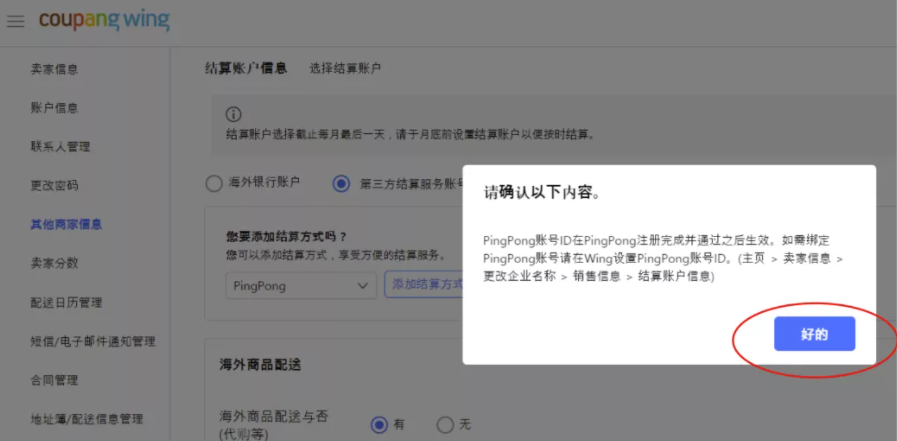This screenshot has width=897, height=441.
Task: Go to 联系人管理 in the sidebar
Action: coord(60,147)
